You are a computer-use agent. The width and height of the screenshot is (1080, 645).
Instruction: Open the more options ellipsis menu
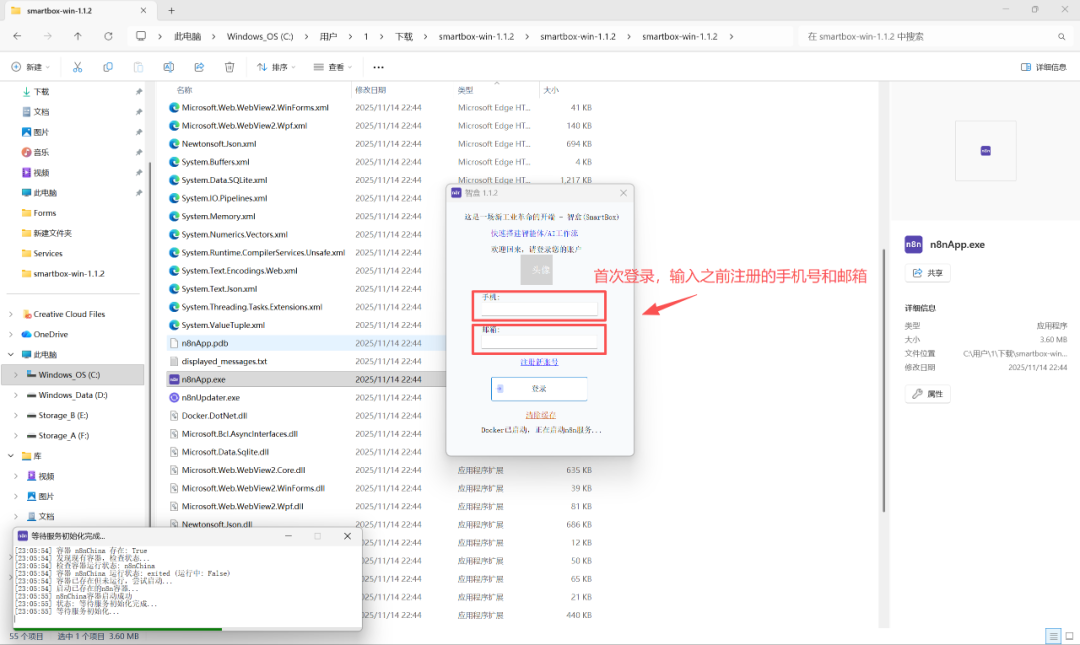[x=378, y=67]
